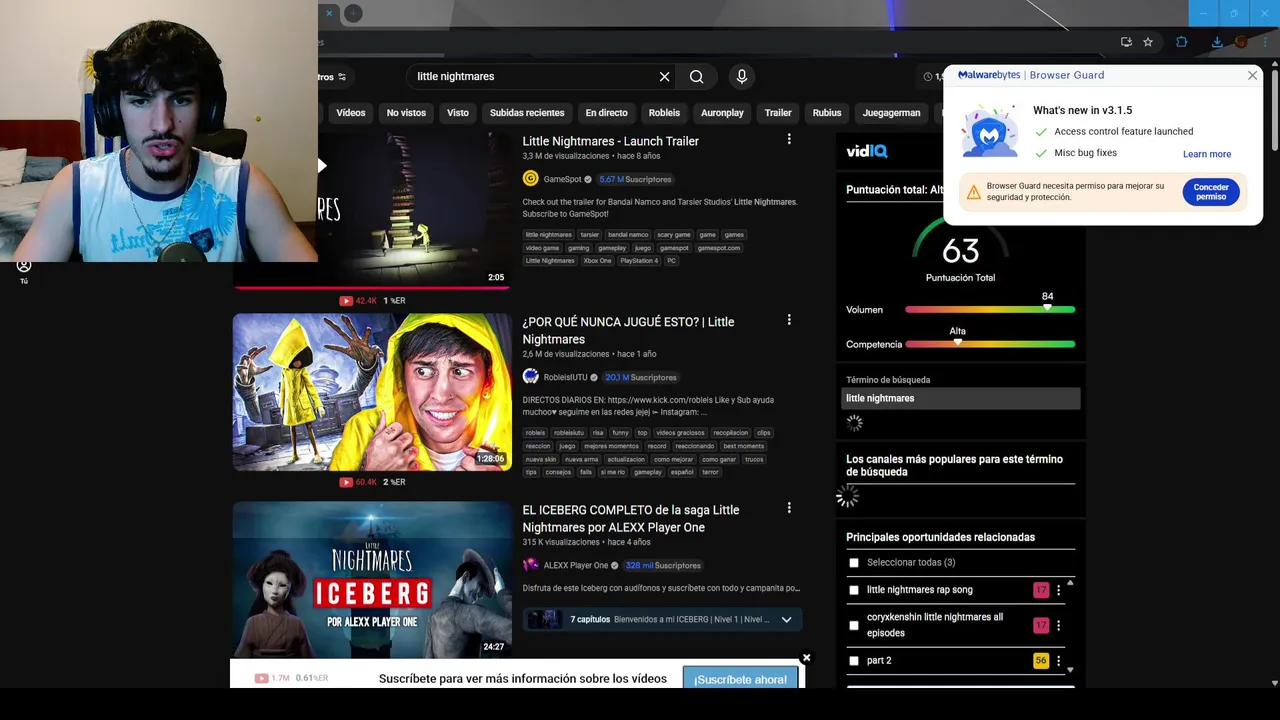Open filters icon beside the search box
This screenshot has width=1280, height=720.
[342, 77]
